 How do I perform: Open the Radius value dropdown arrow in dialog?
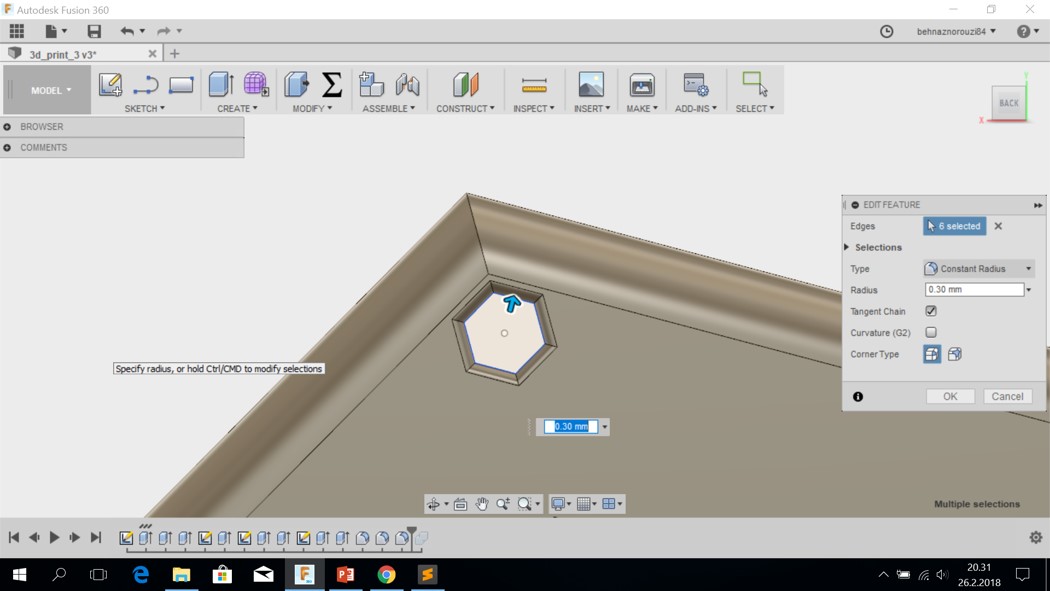click(1029, 290)
